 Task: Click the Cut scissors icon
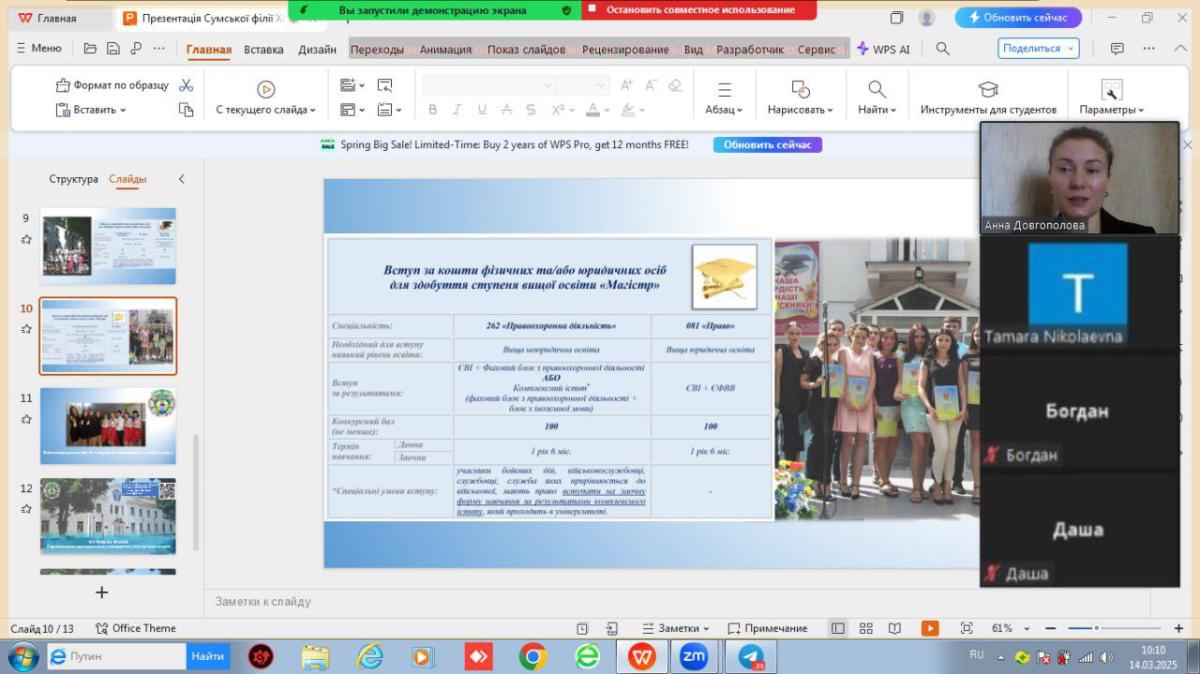pyautogui.click(x=186, y=86)
